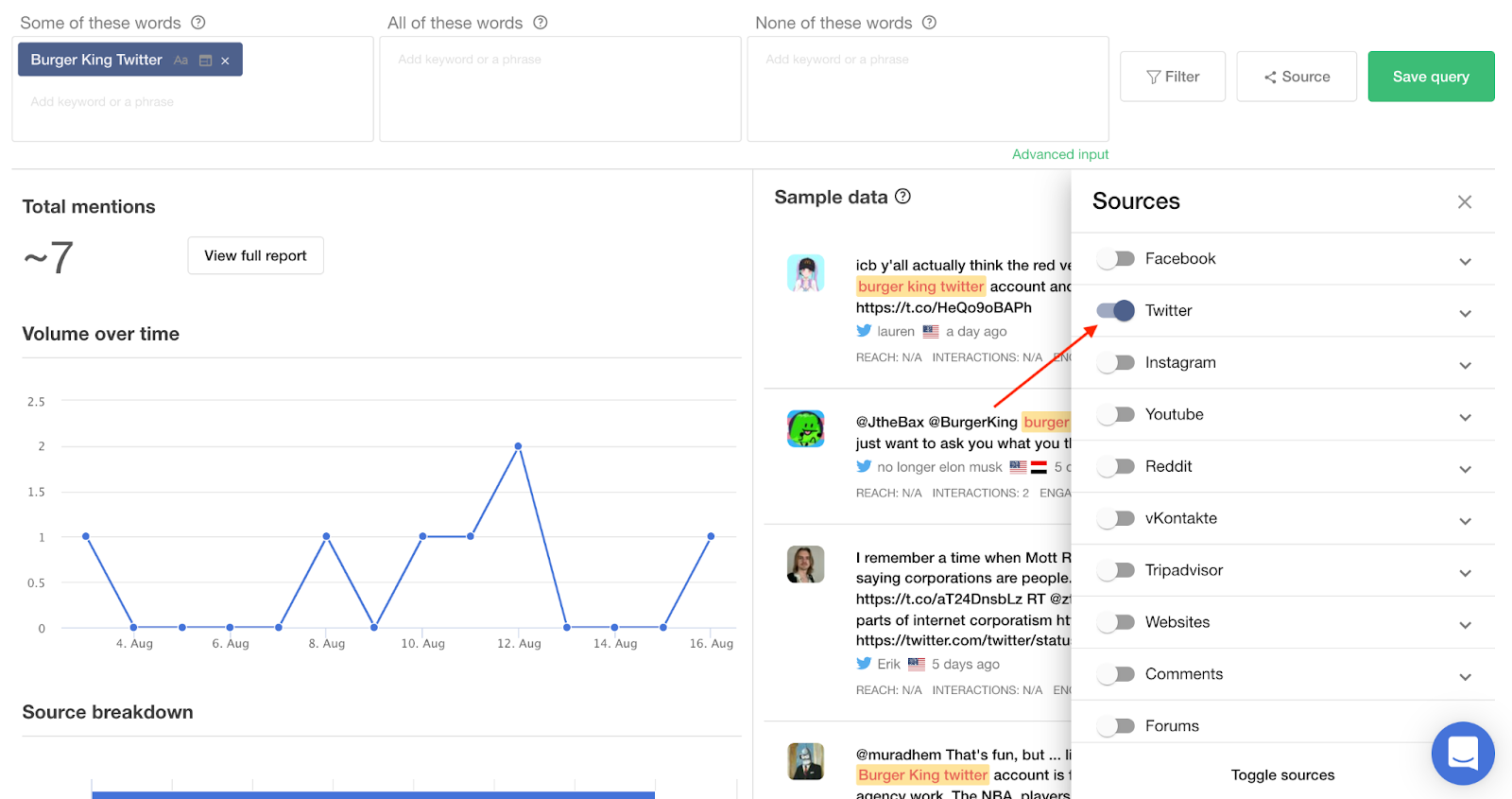Open help icon beside "Some of these words"
This screenshot has width=1512, height=799.
(198, 23)
